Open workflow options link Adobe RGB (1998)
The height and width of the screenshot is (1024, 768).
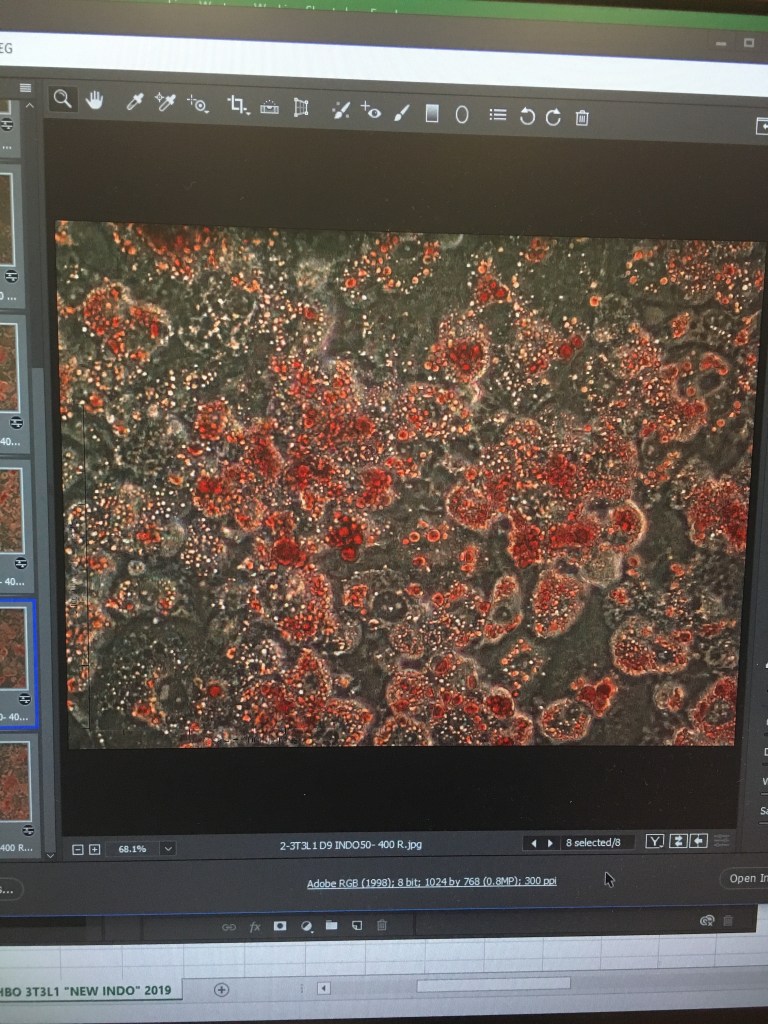click(x=431, y=882)
